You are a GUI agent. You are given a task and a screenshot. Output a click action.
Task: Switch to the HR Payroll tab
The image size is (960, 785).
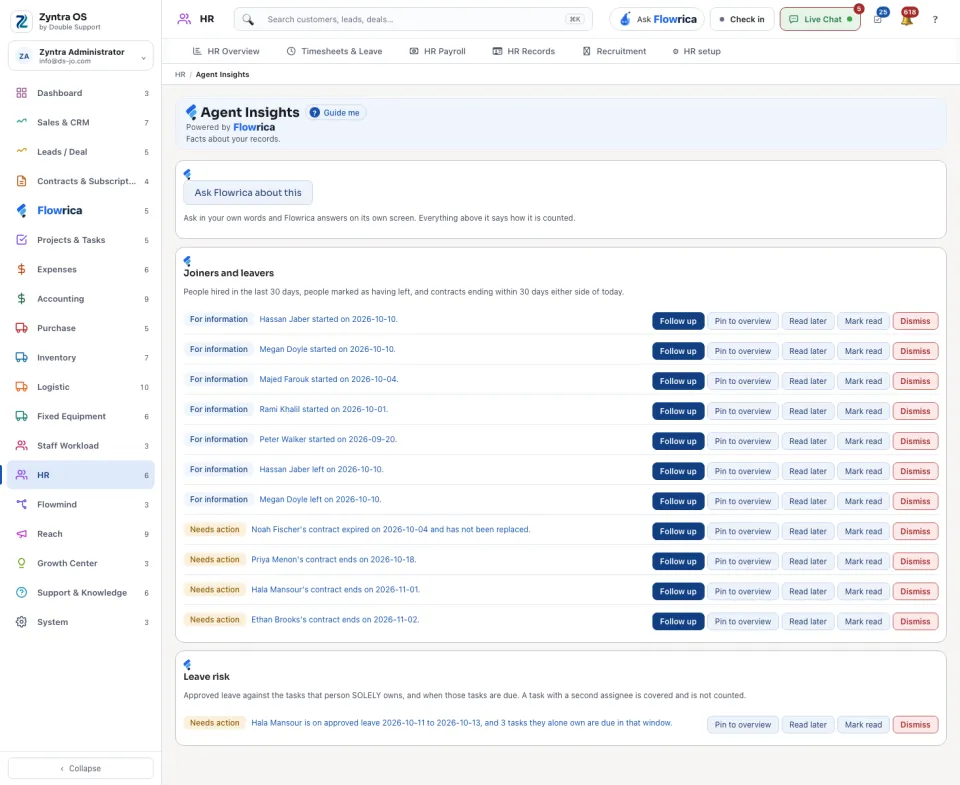tap(438, 51)
